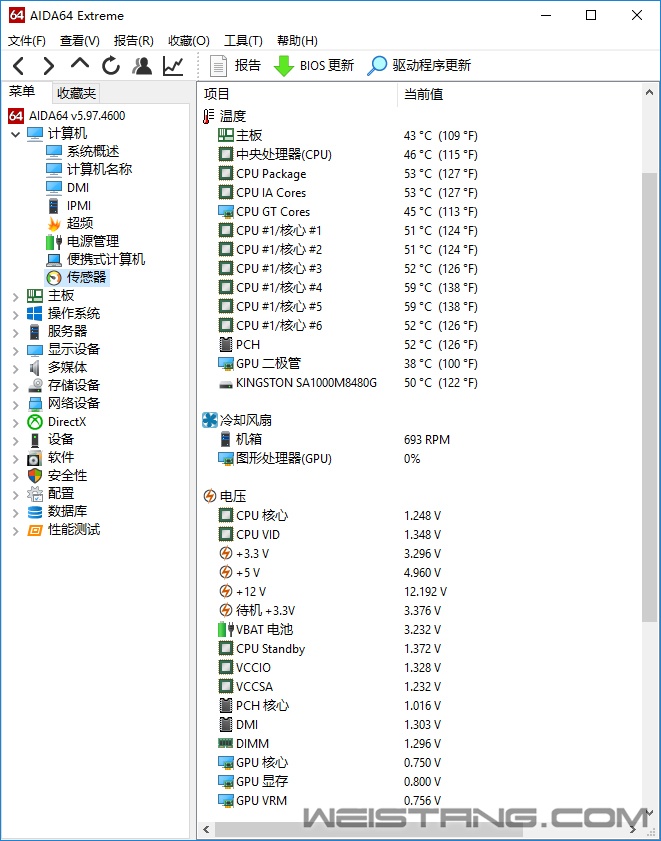Open the 文件(F) menu
Viewport: 661px width, 841px height.
26,41
